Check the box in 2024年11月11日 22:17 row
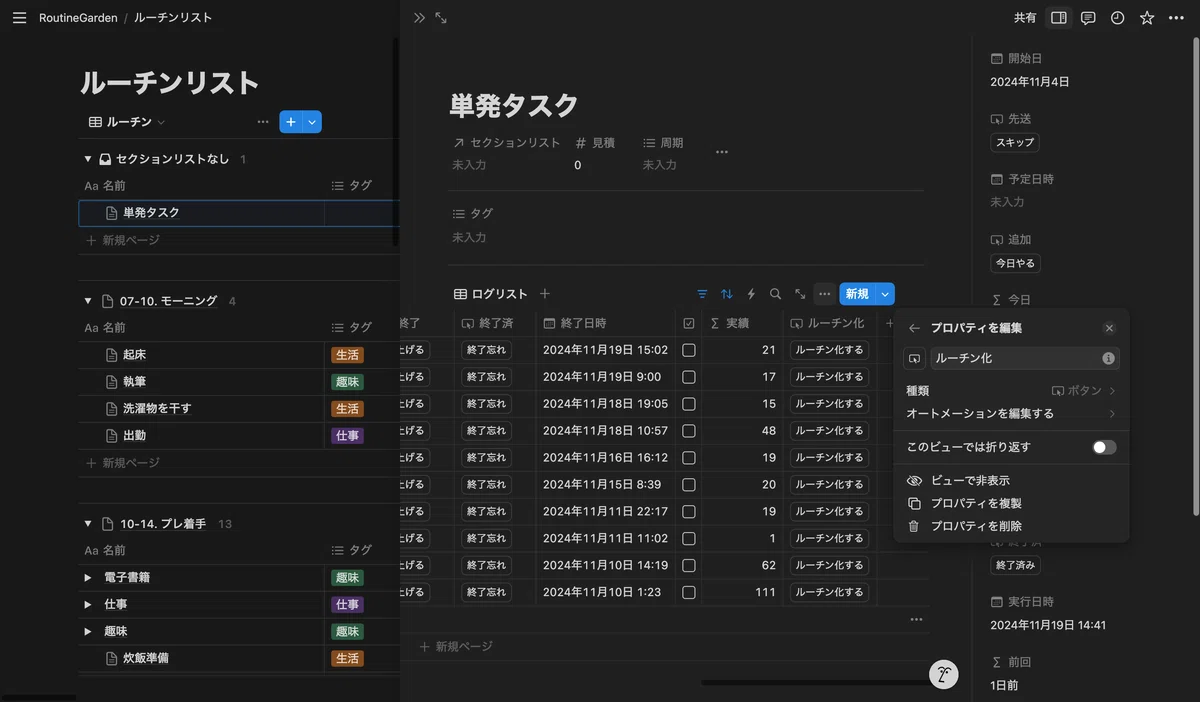The image size is (1200, 702). click(689, 511)
